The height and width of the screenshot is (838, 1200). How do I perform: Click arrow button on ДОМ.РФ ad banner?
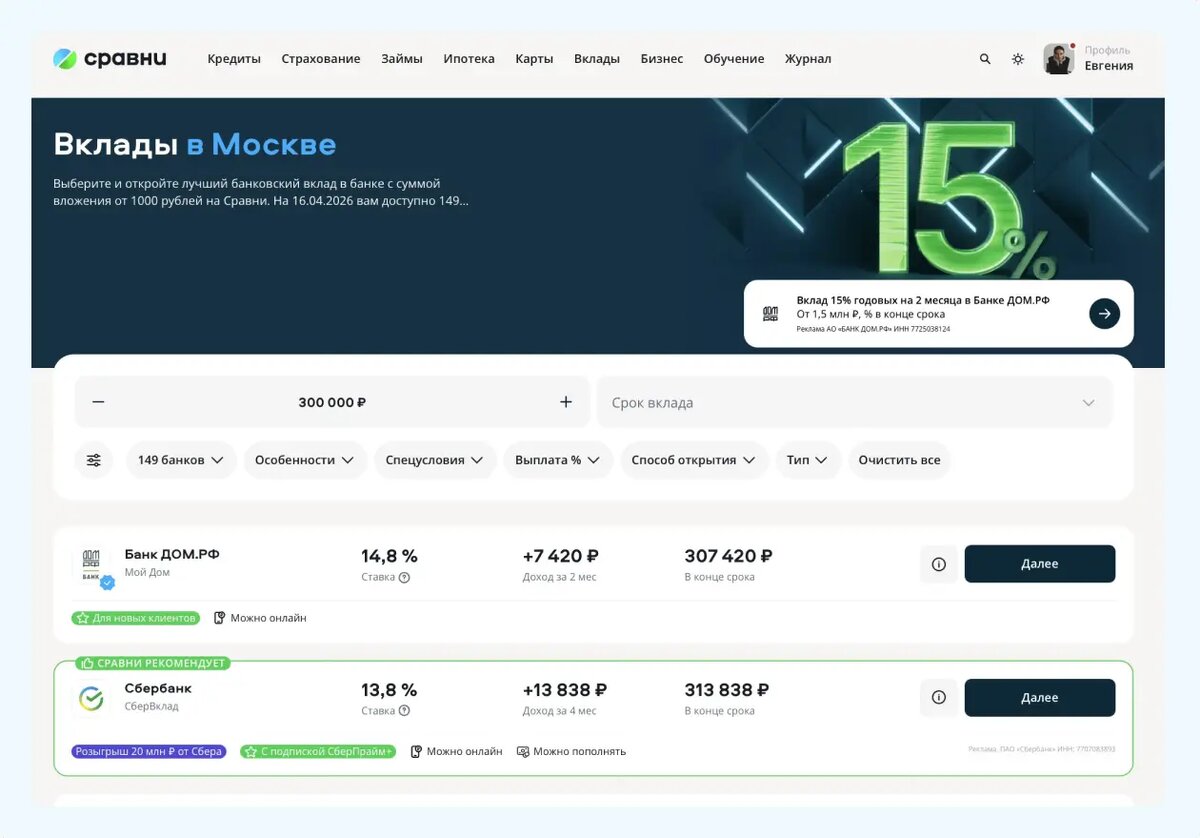[x=1104, y=314]
